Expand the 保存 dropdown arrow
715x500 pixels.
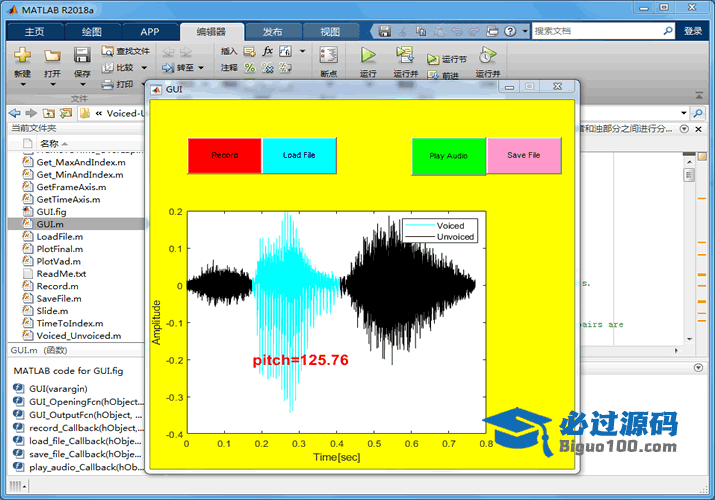click(x=83, y=84)
